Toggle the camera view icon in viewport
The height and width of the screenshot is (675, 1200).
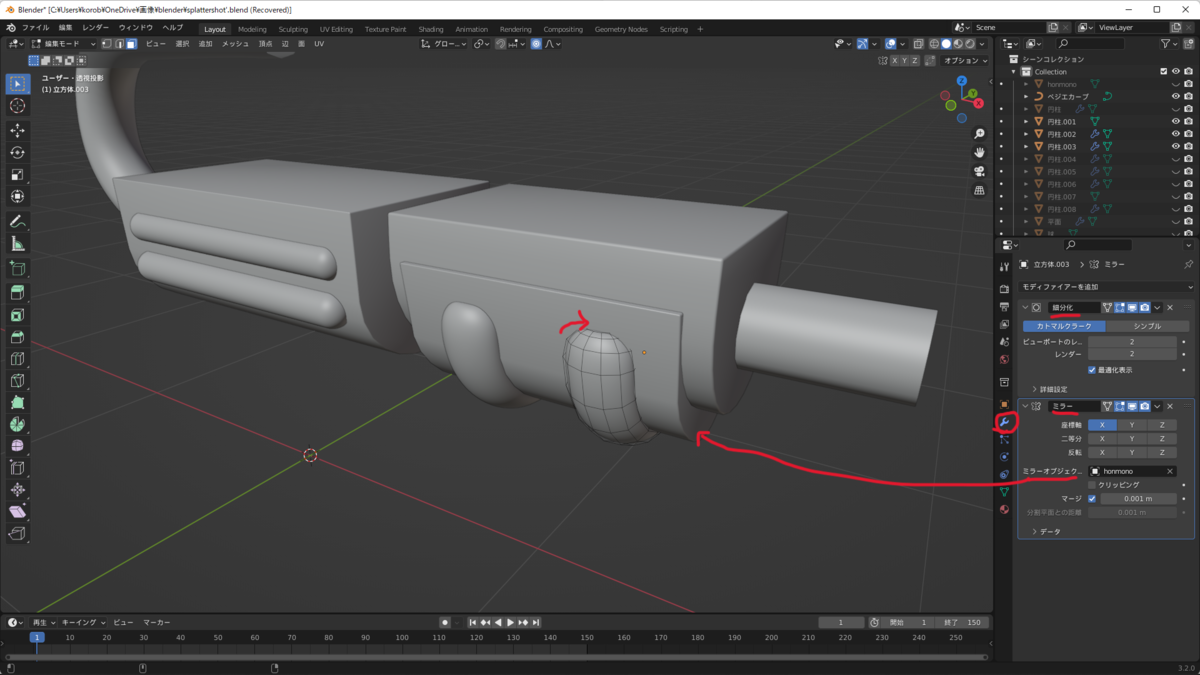click(x=979, y=171)
